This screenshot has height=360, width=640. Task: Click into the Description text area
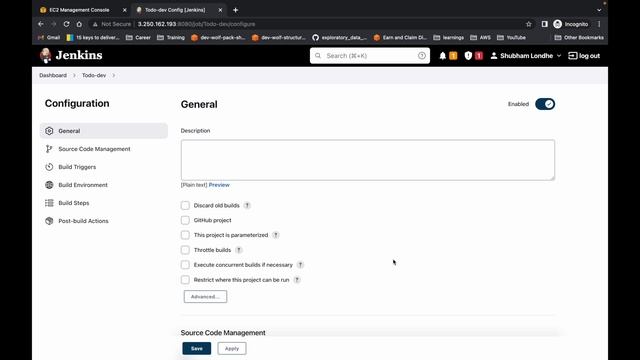tap(368, 160)
